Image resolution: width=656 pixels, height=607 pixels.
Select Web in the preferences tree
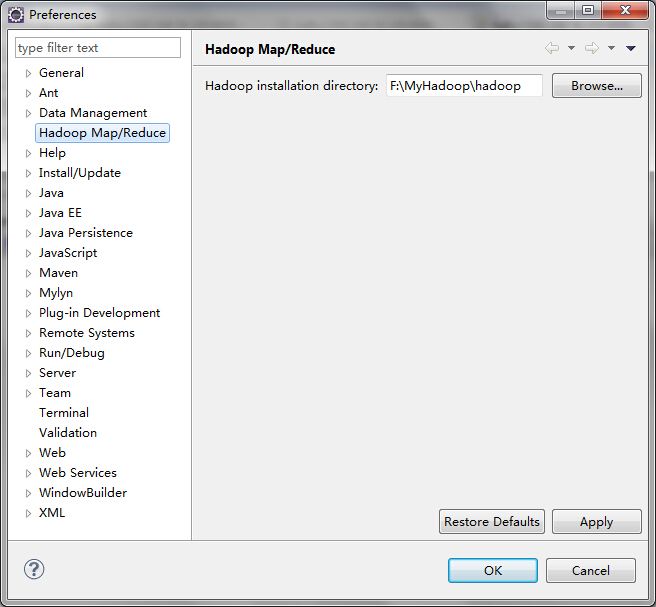click(52, 453)
